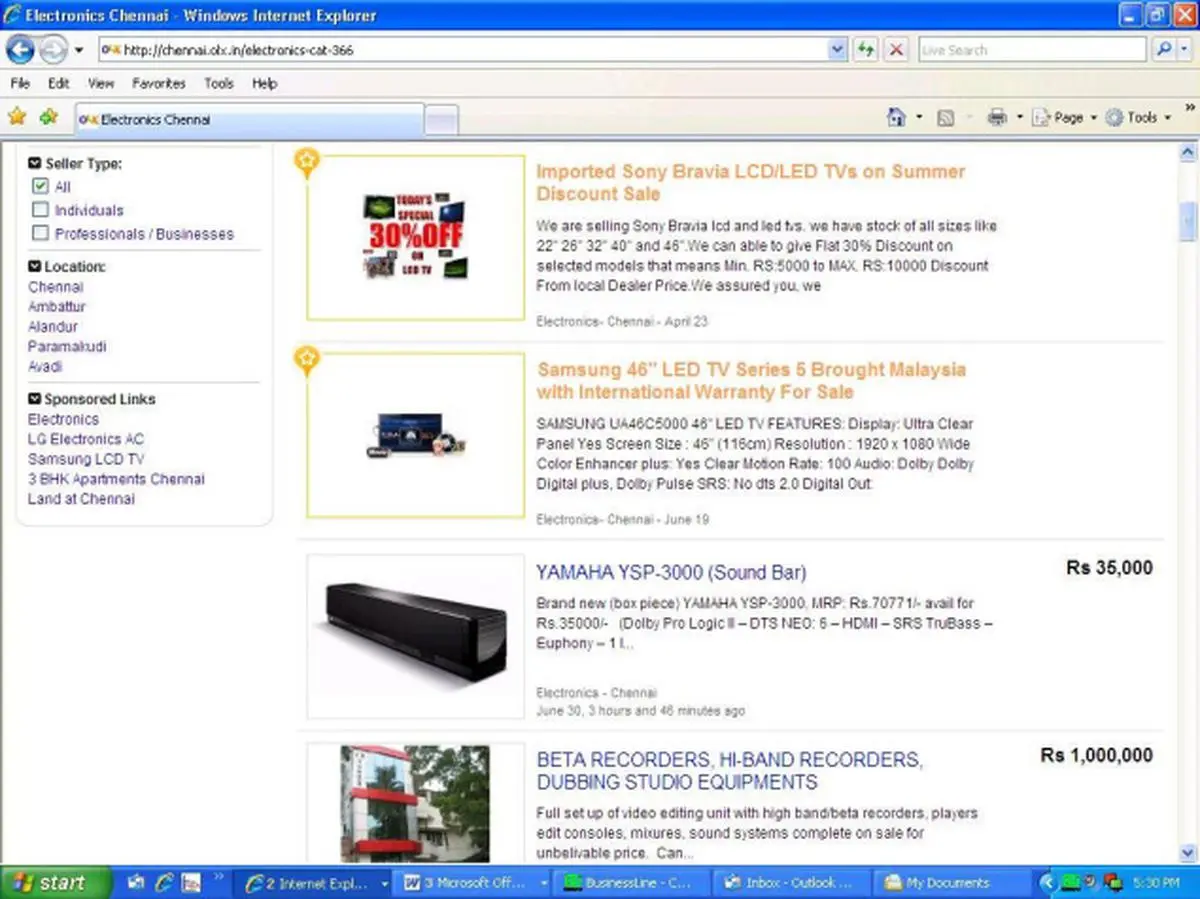Open the search provider options dropdown

coord(1186,50)
